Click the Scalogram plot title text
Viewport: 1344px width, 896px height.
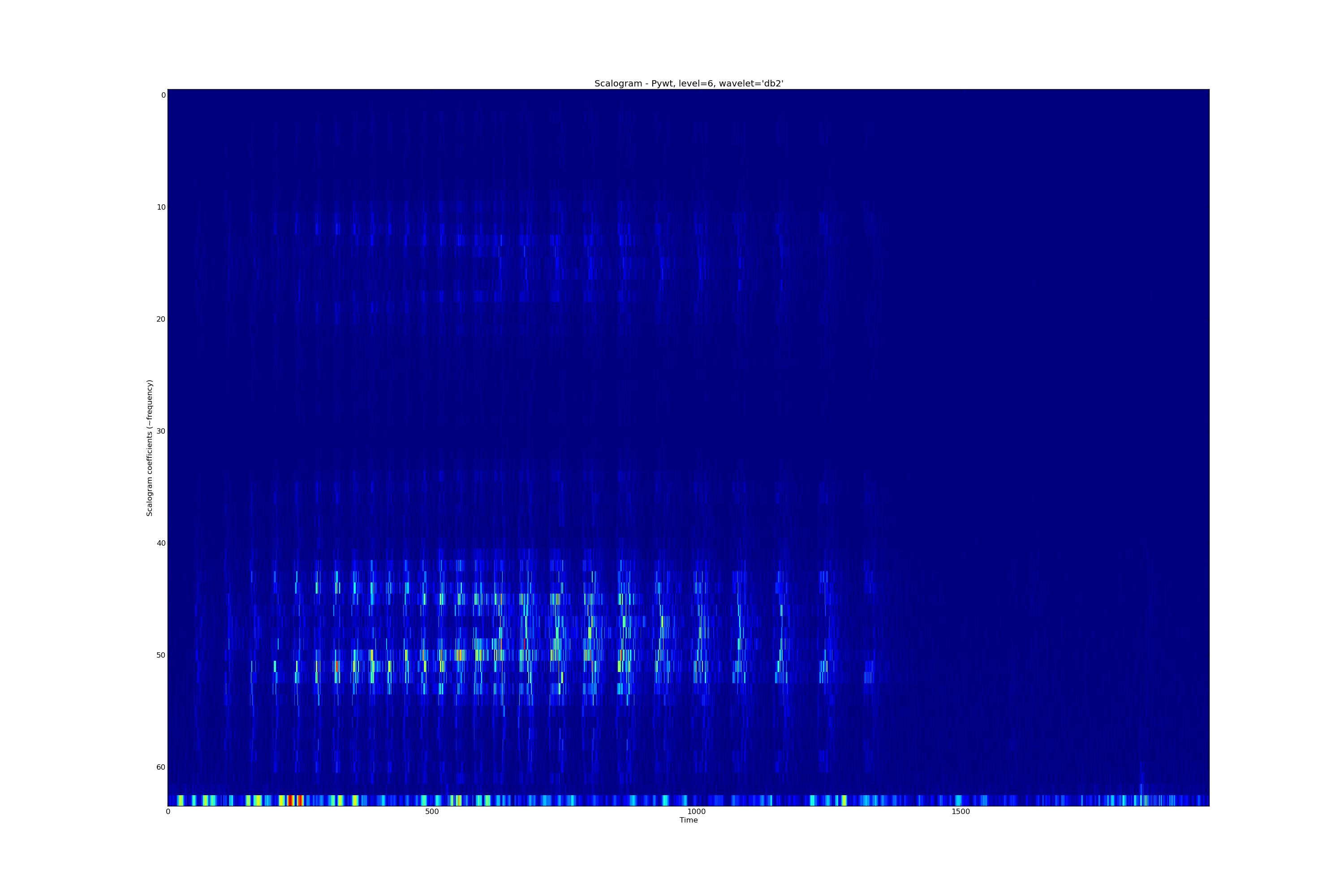tap(689, 83)
